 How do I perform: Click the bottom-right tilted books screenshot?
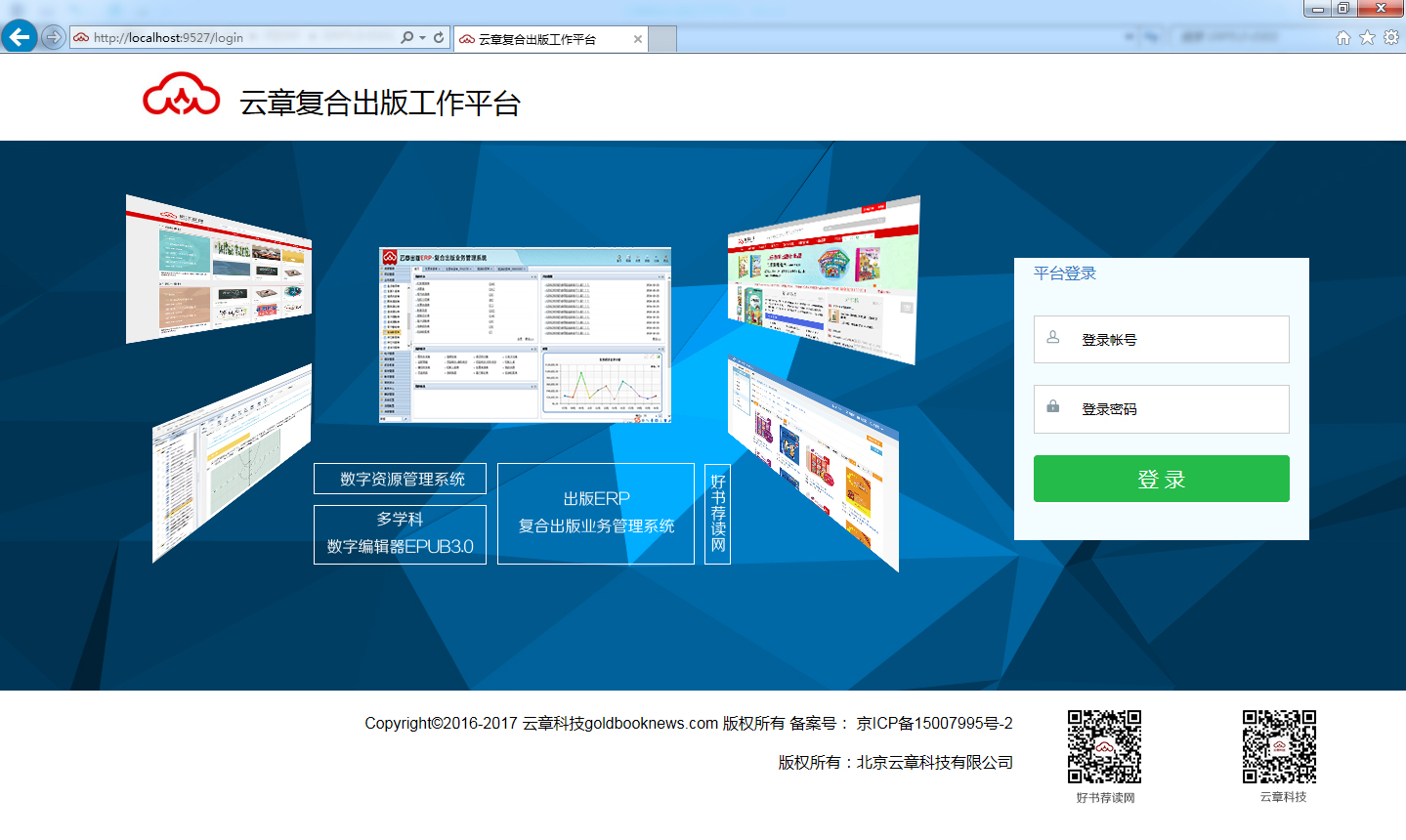(x=813, y=462)
